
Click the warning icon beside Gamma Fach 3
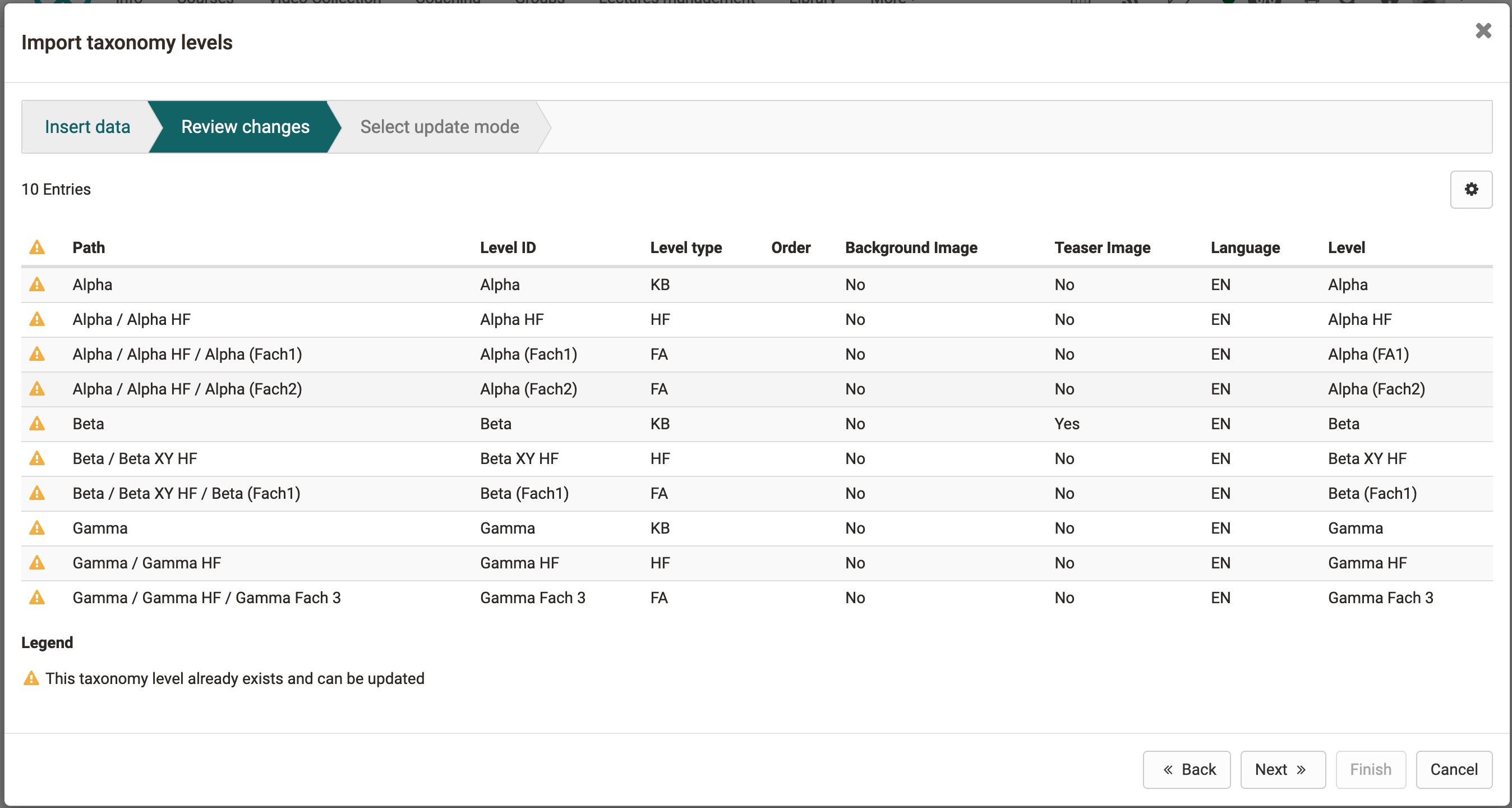38,597
